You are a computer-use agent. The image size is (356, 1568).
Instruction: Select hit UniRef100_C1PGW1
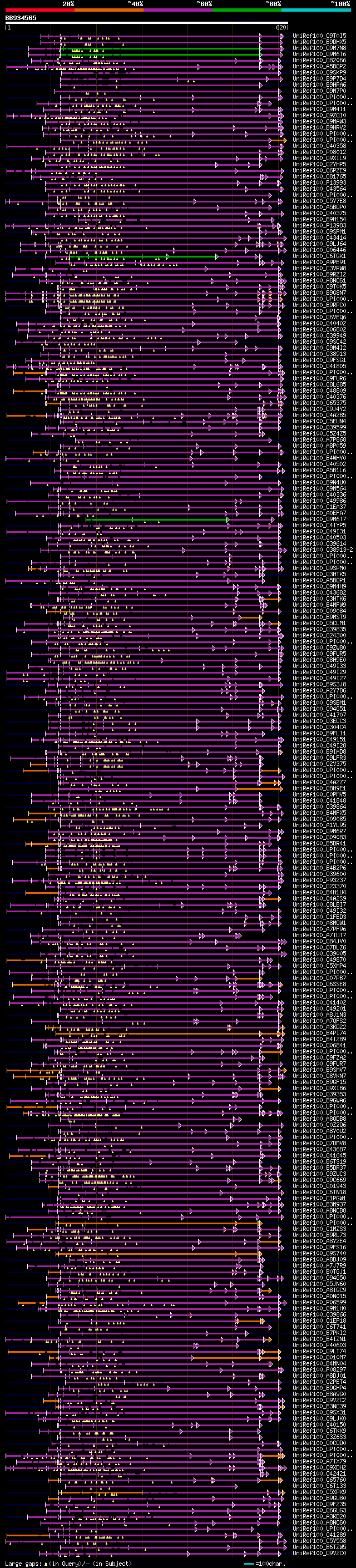click(x=319, y=1198)
